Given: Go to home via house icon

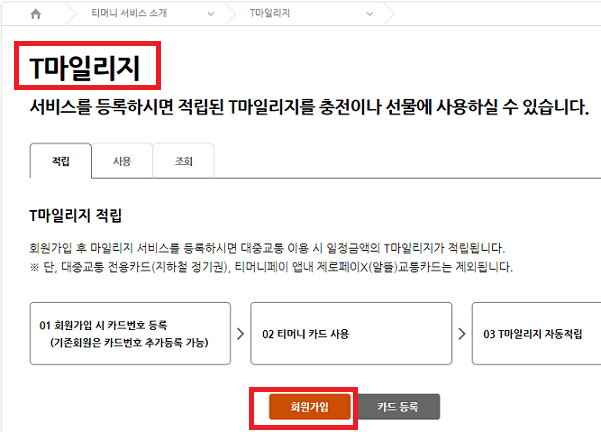Looking at the screenshot, I should 36,14.
